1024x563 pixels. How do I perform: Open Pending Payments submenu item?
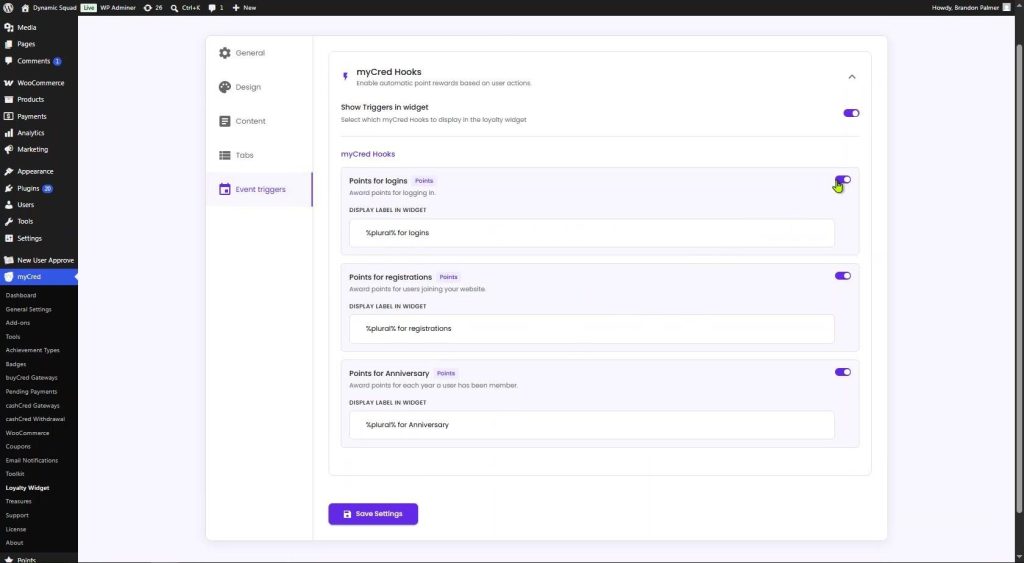(31, 391)
